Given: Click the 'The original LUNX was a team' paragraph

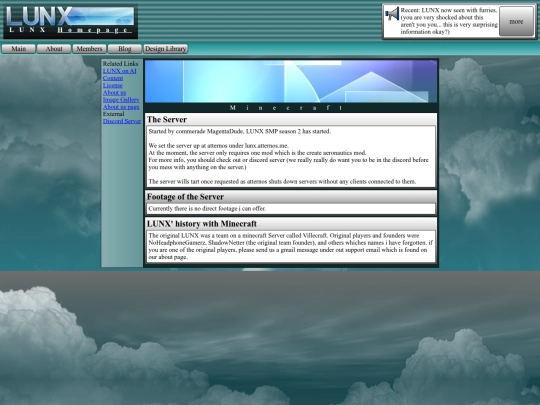Looking at the screenshot, I should click(x=290, y=246).
